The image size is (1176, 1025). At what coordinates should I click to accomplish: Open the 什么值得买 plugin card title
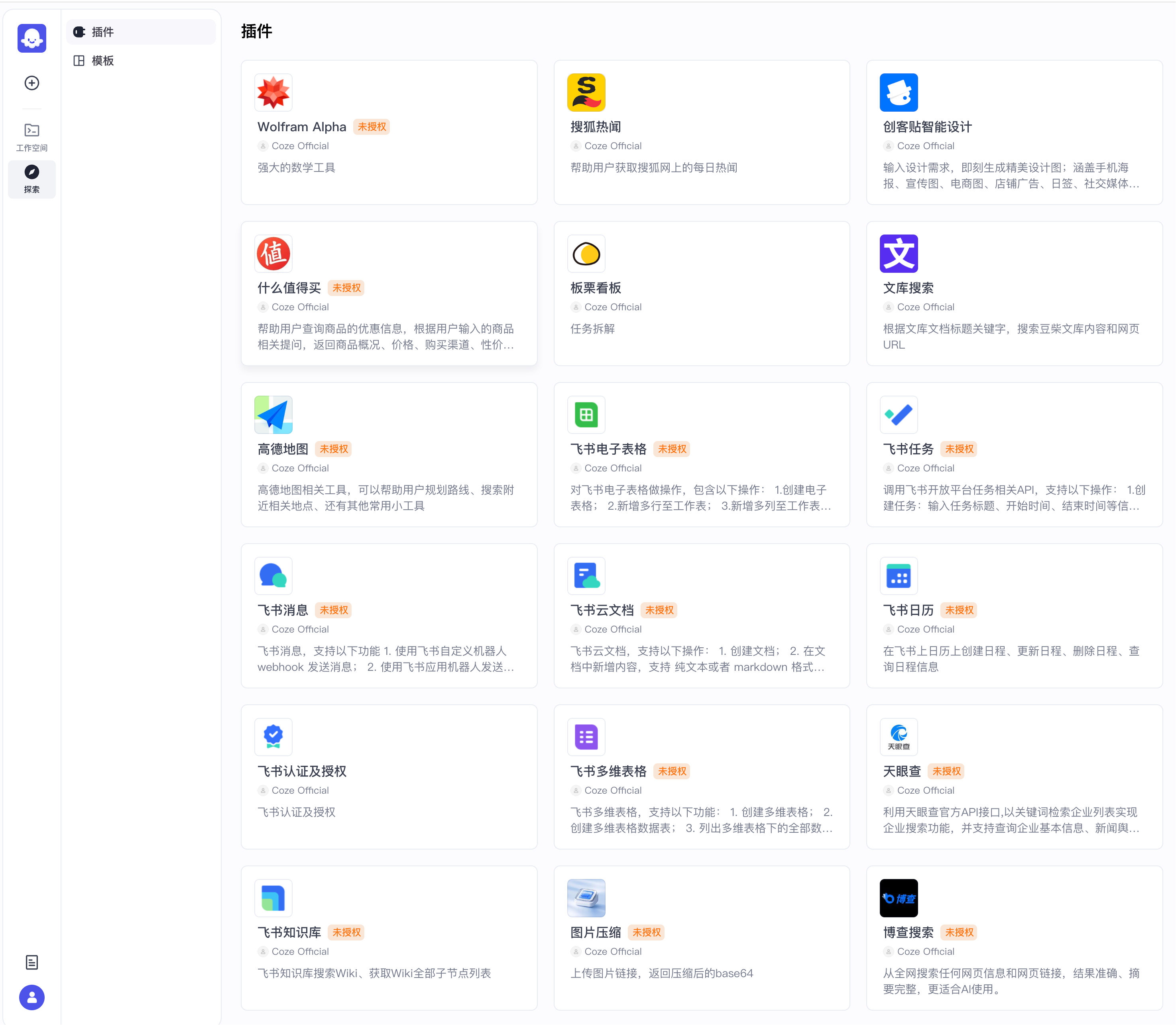point(289,288)
